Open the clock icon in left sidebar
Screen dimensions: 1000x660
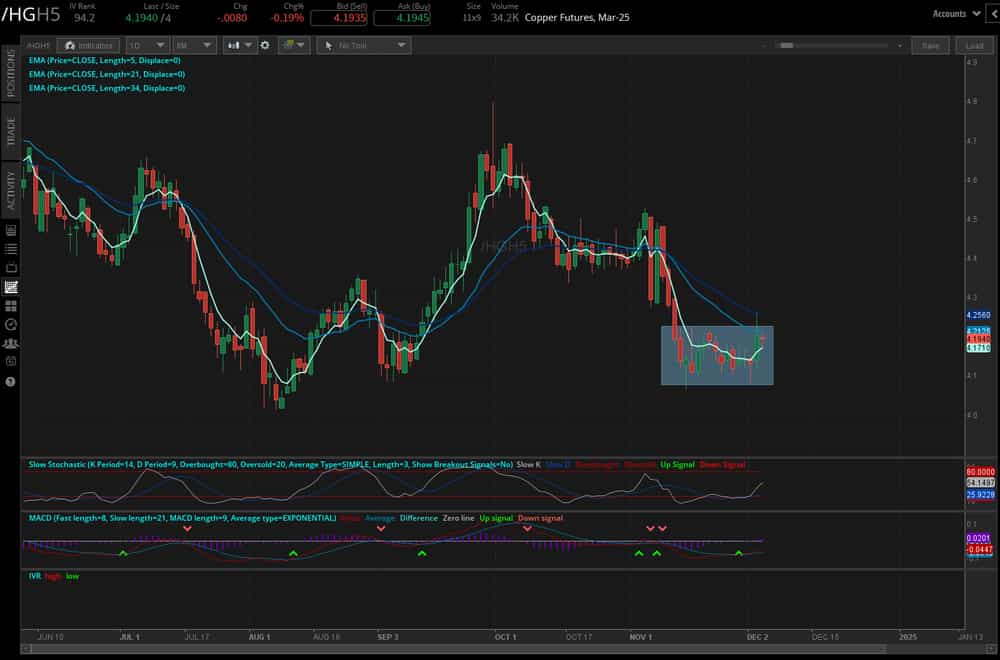11,325
